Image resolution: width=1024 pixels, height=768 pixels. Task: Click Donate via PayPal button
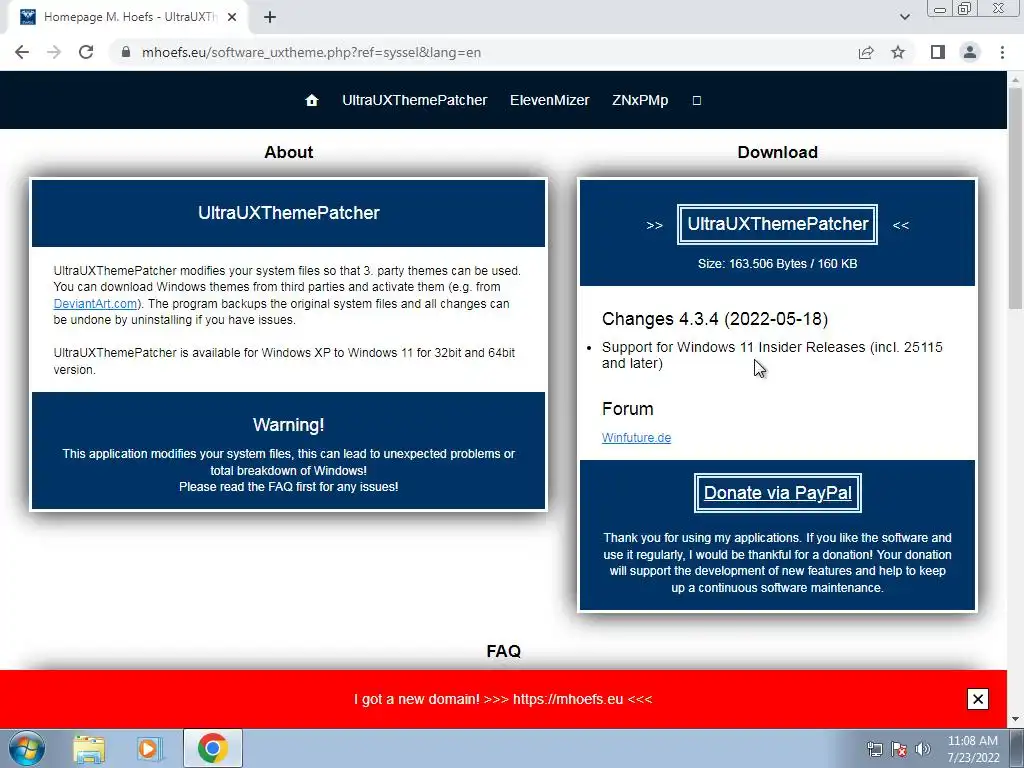tap(777, 492)
